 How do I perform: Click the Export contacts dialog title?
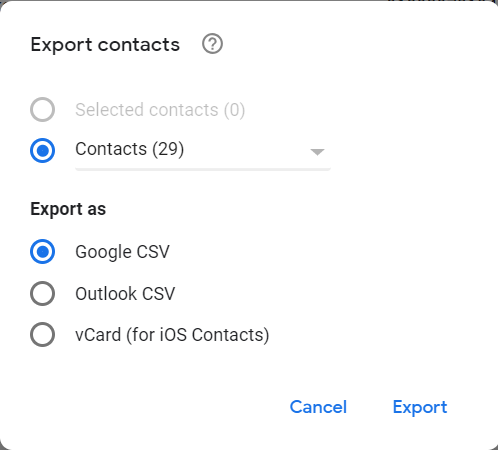click(105, 45)
